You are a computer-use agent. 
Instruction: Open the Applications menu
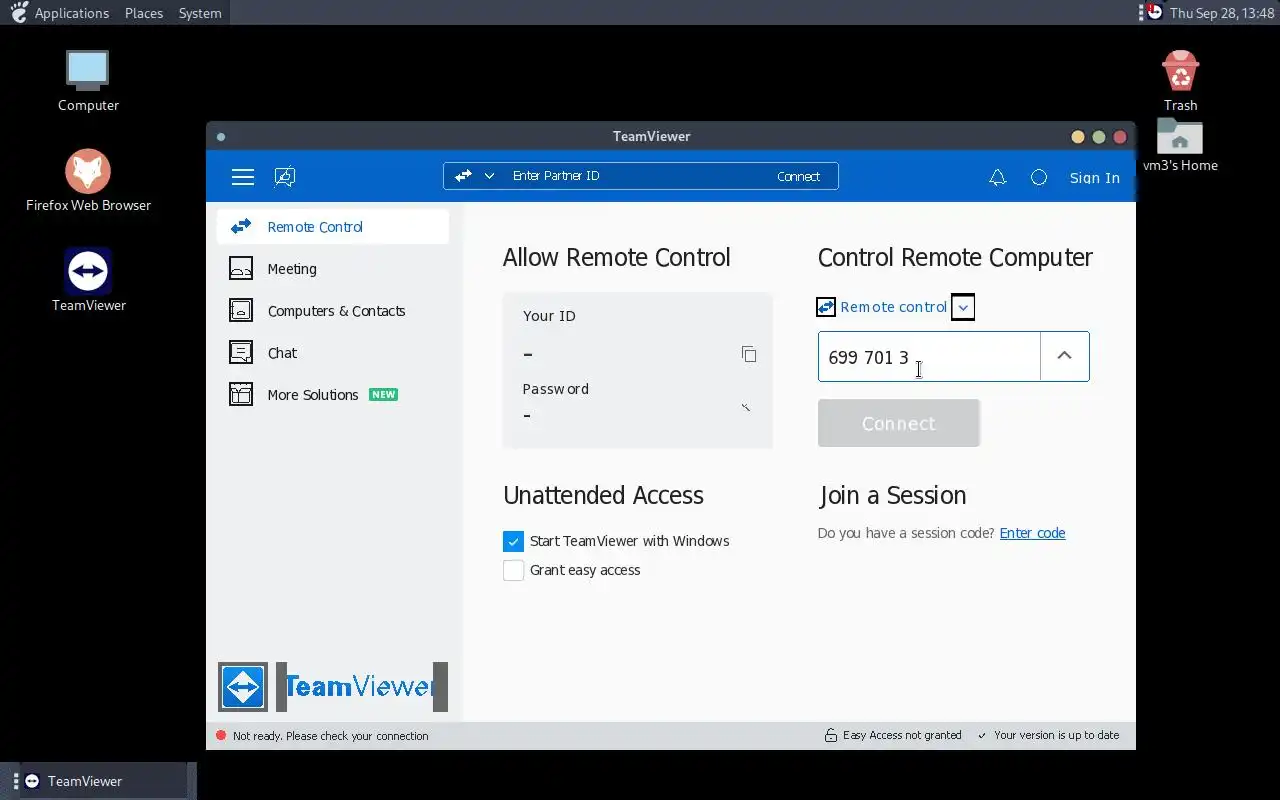[x=72, y=13]
